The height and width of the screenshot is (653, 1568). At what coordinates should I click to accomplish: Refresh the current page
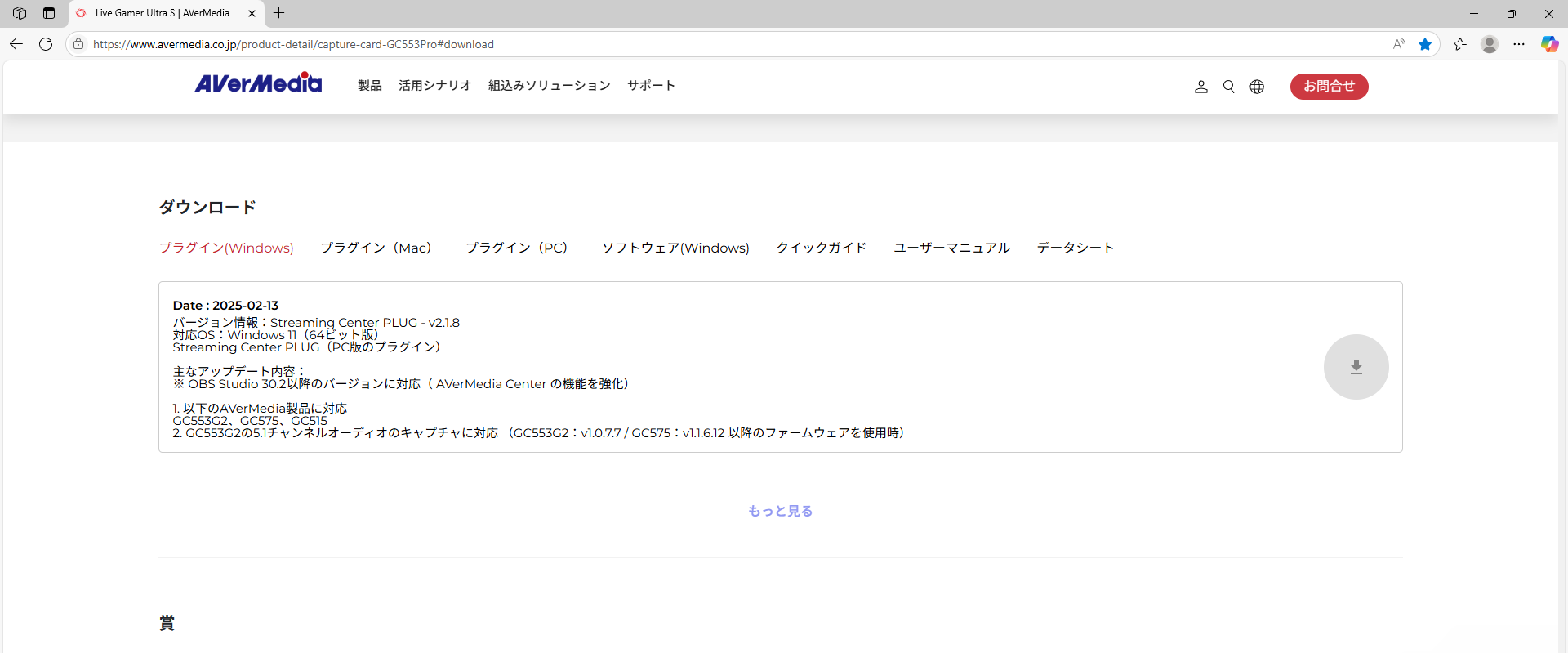point(46,44)
